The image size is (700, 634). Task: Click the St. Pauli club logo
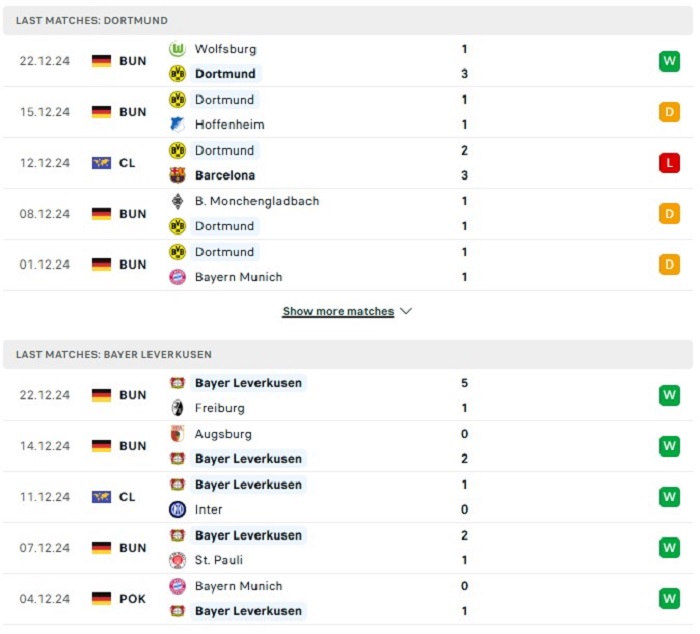coord(177,560)
